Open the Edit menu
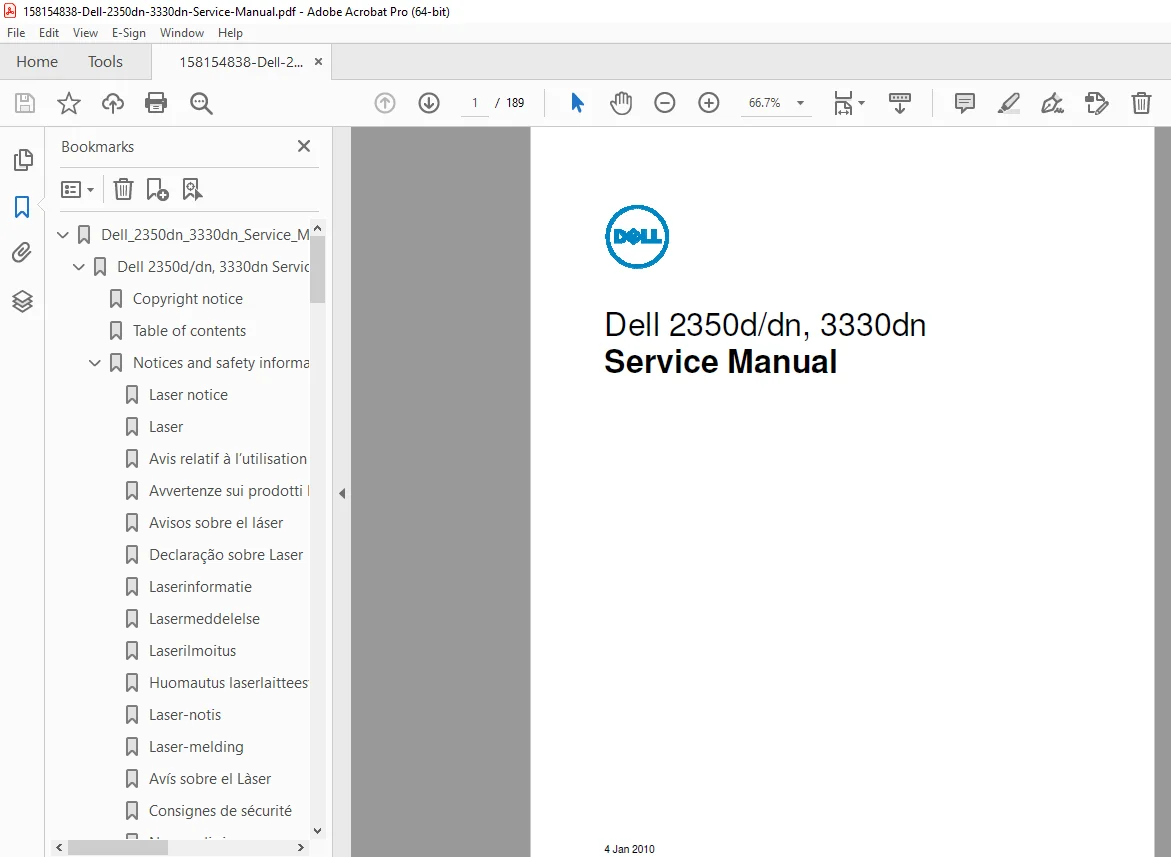The width and height of the screenshot is (1171, 857). click(x=49, y=33)
